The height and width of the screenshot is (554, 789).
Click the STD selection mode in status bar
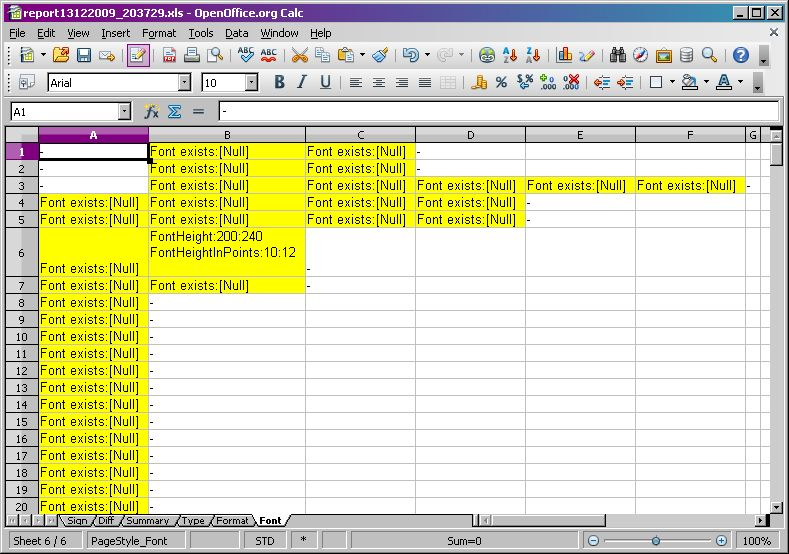[264, 541]
